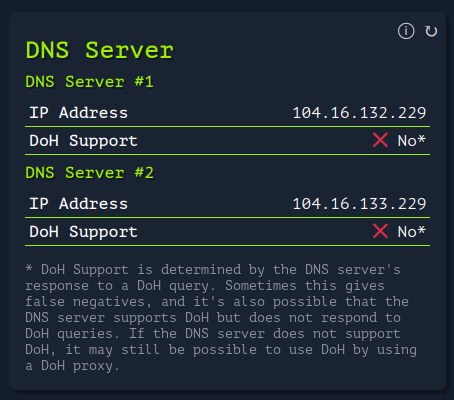454x400 pixels.
Task: Select IP address 104.16.133.229
Action: 359,204
